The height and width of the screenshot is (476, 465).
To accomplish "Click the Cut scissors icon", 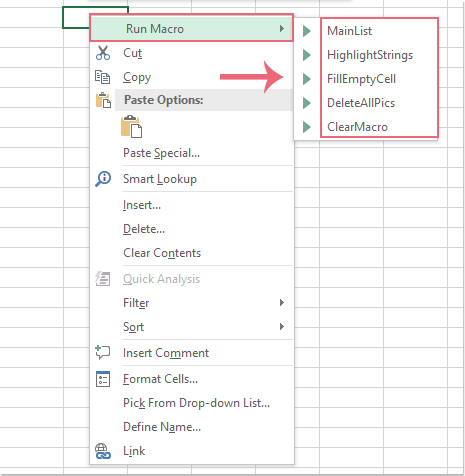I will [x=103, y=53].
